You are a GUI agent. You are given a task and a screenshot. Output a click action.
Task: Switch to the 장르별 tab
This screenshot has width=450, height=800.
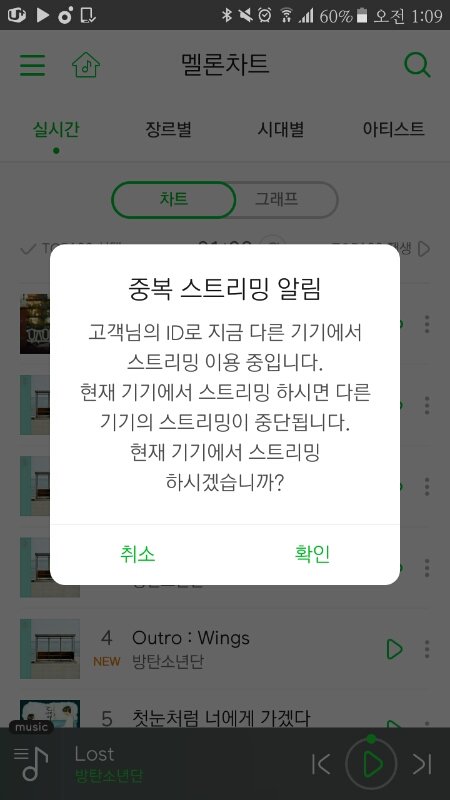coord(168,129)
